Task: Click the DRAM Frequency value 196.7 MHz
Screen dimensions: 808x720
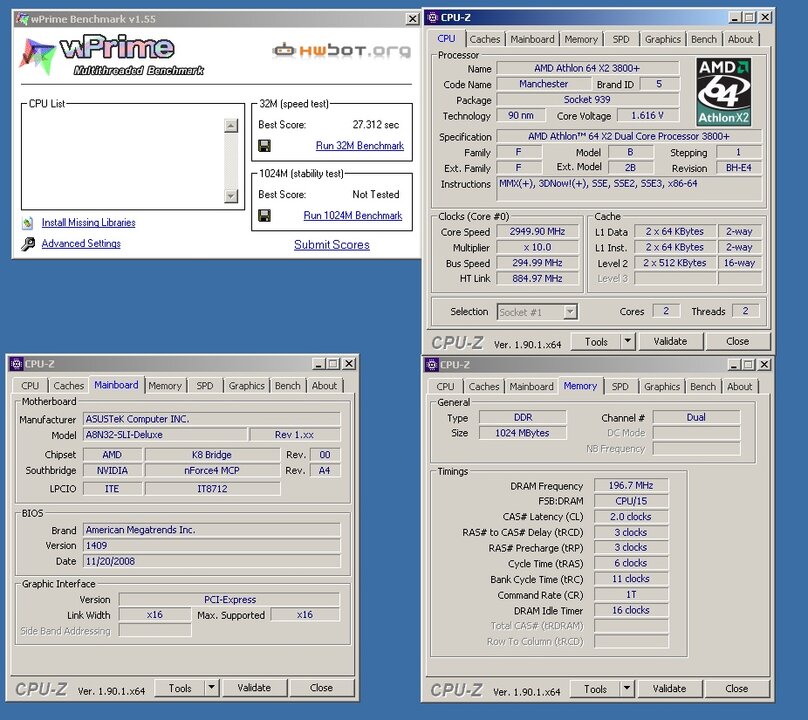Action: [x=631, y=485]
